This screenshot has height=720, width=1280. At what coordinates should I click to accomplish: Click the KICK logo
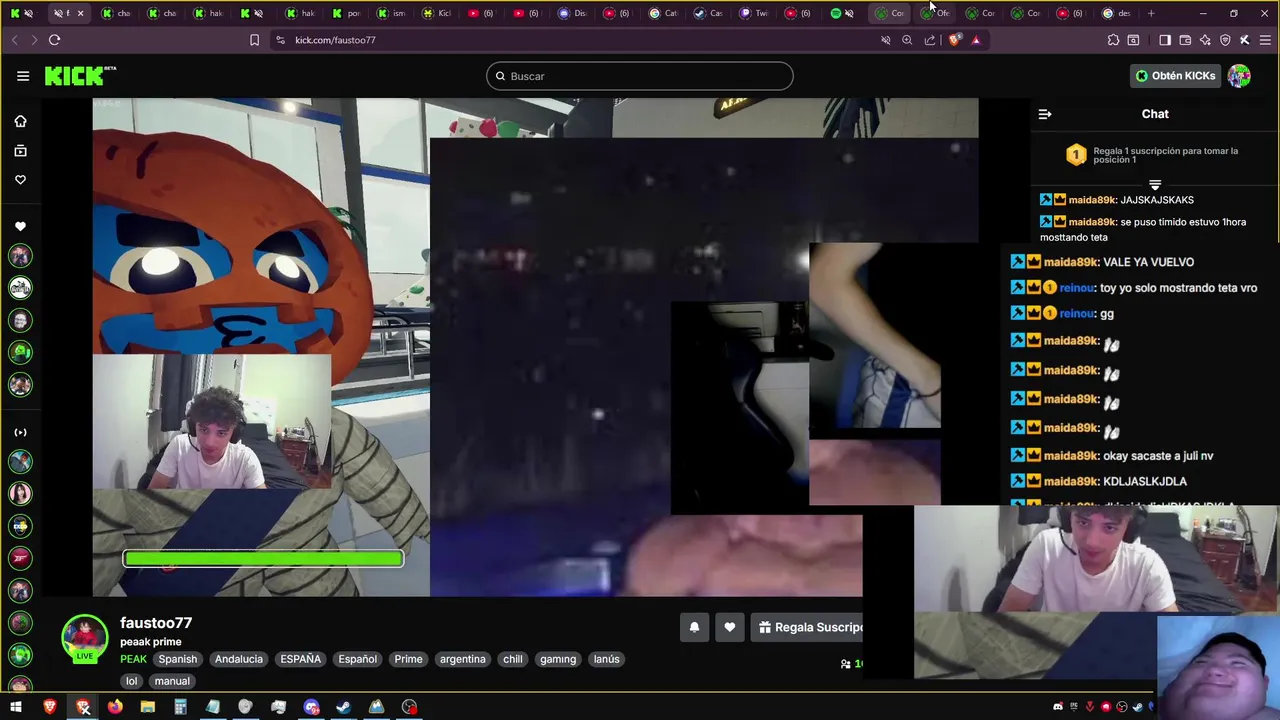coord(80,76)
